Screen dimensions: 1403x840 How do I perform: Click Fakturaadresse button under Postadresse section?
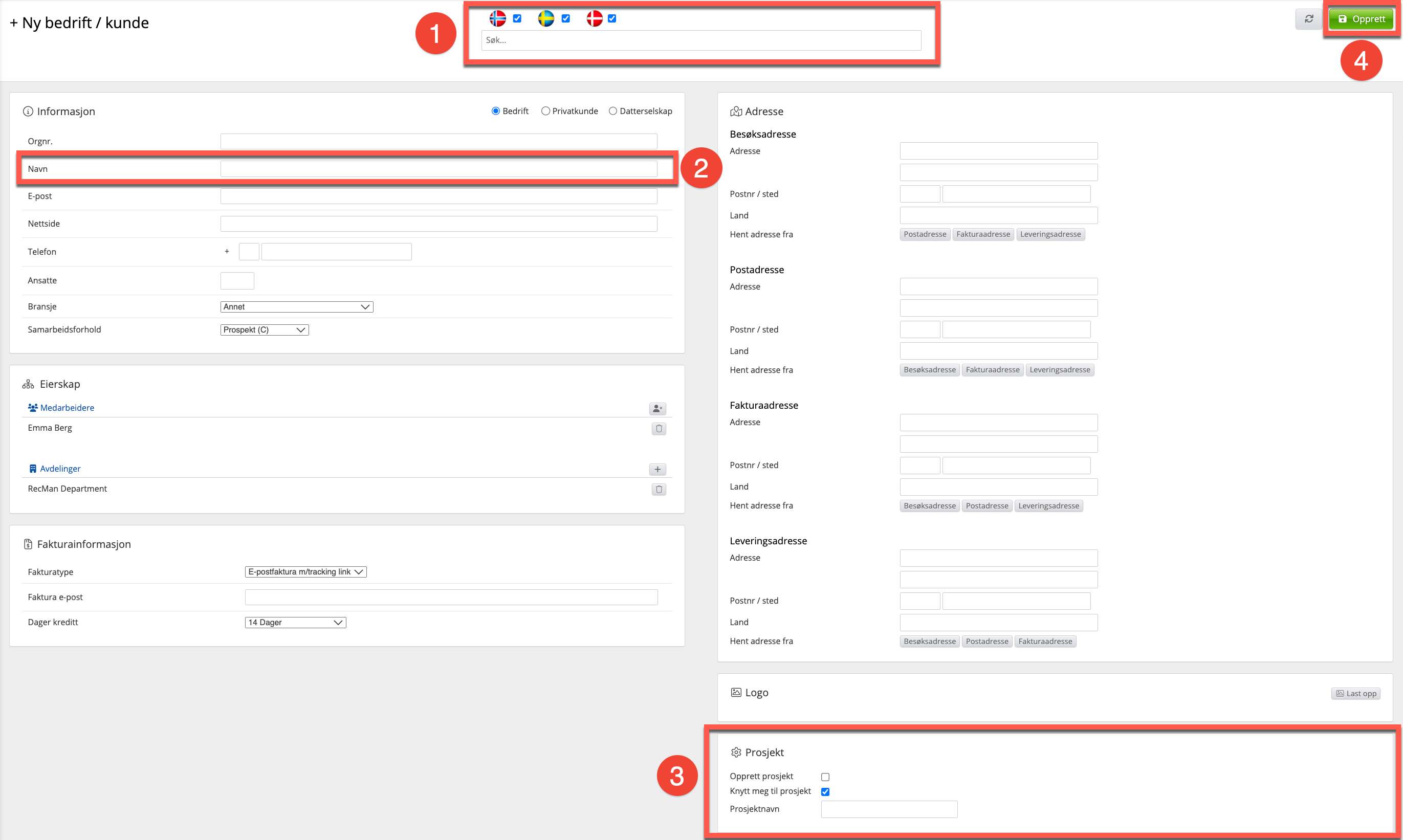click(993, 370)
